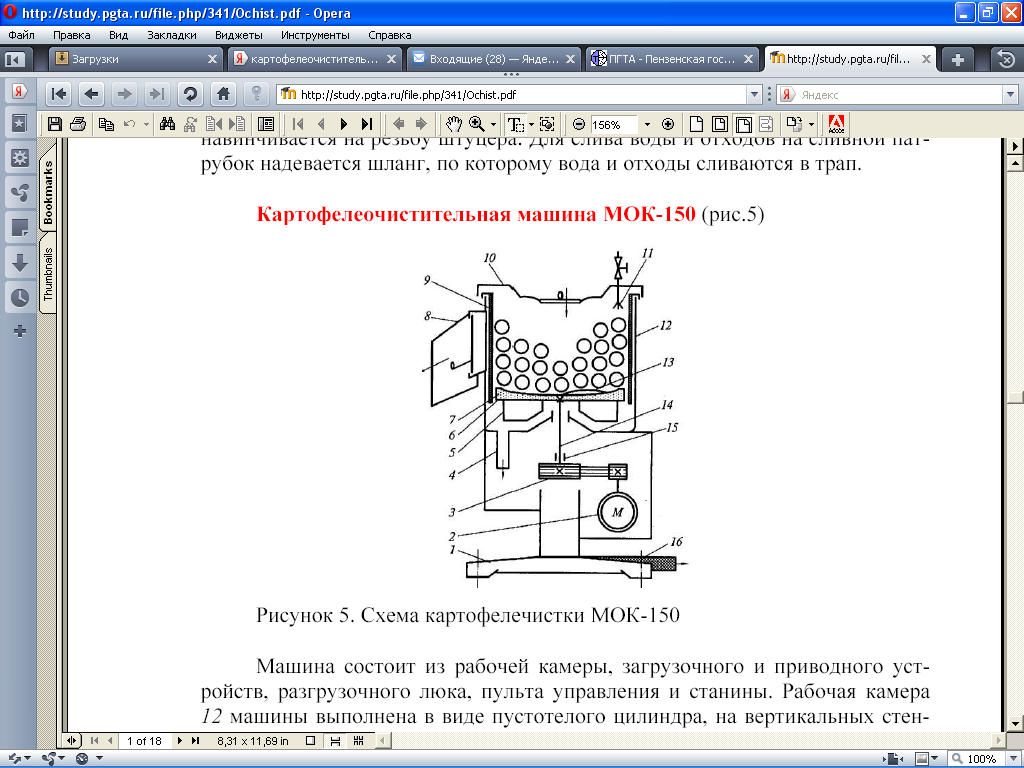Click Opera rewind to first page button
Viewport: 1024px width, 768px height.
tap(59, 94)
